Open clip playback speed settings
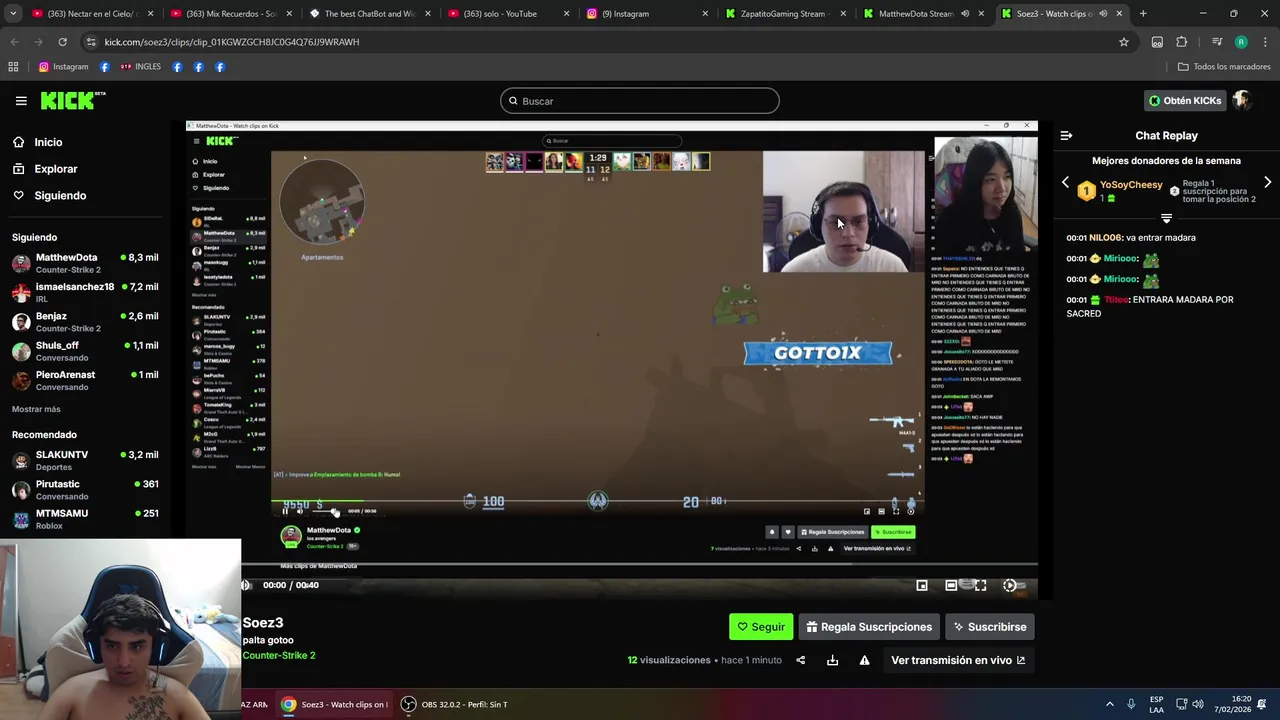 [x=1010, y=585]
